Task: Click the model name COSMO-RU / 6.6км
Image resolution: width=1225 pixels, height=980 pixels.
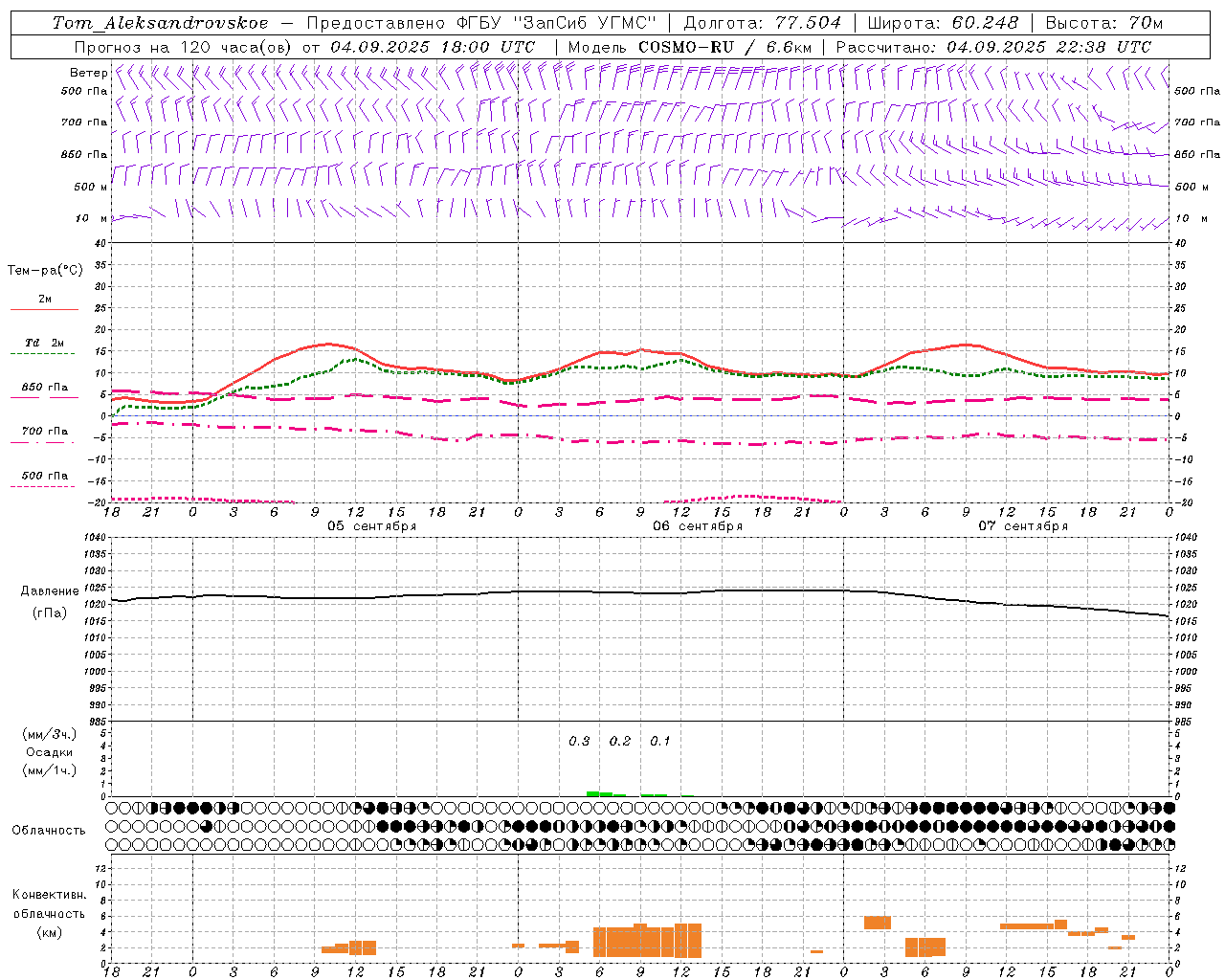Action: click(x=724, y=47)
